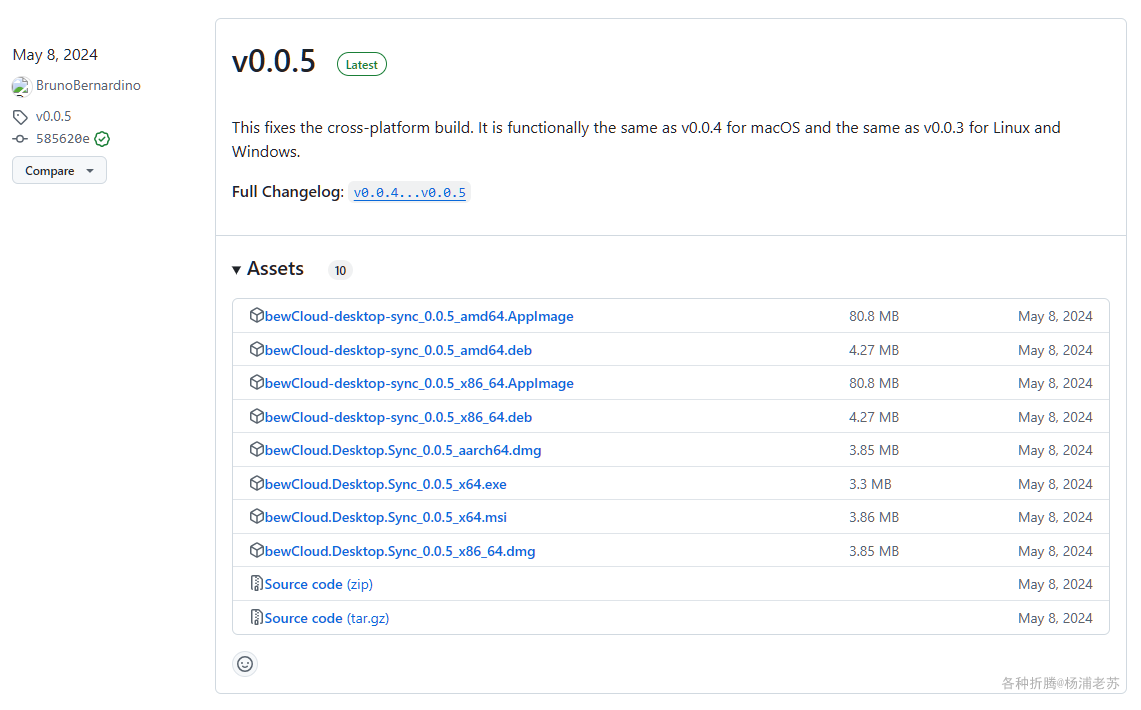1141x710 pixels.
Task: Click the package icon beside x64.exe
Action: [256, 483]
